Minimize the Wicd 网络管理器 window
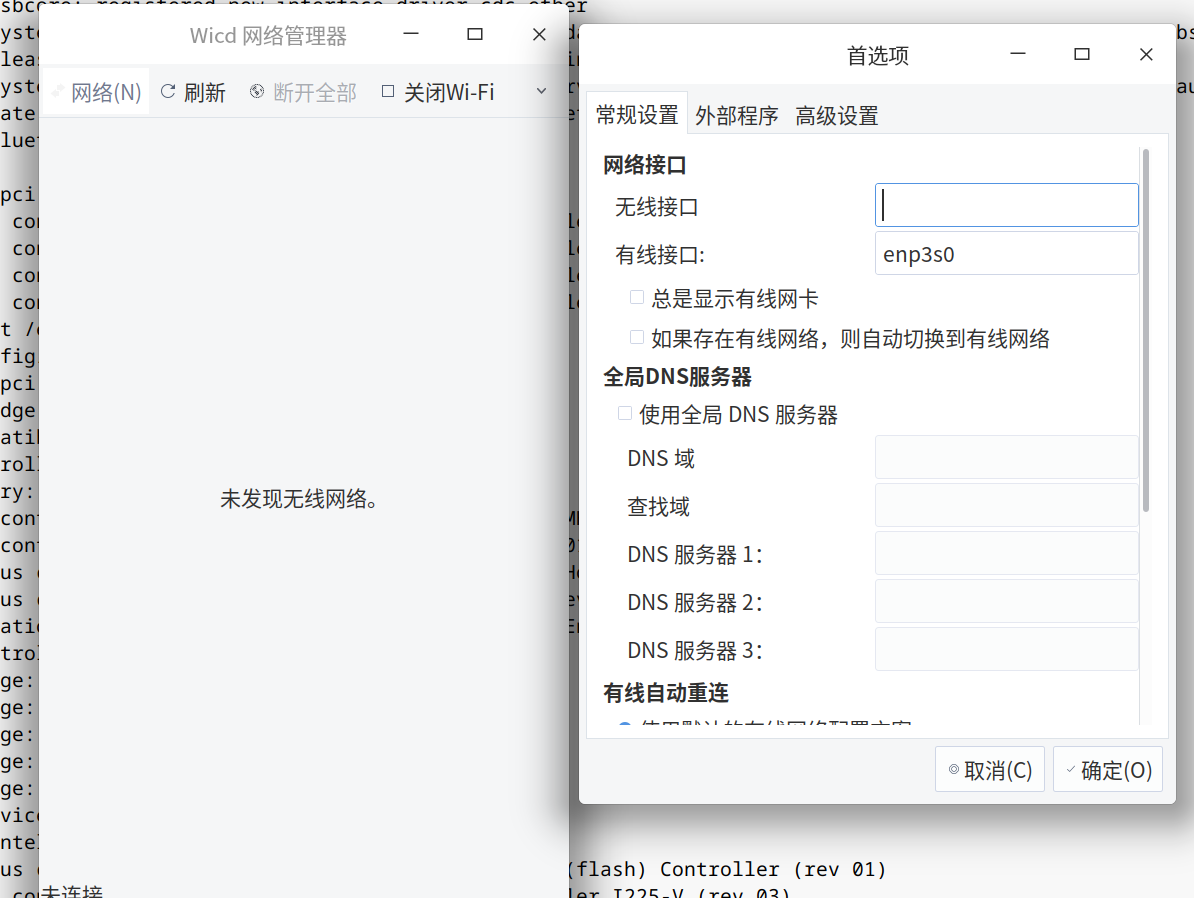This screenshot has width=1194, height=898. pos(411,34)
